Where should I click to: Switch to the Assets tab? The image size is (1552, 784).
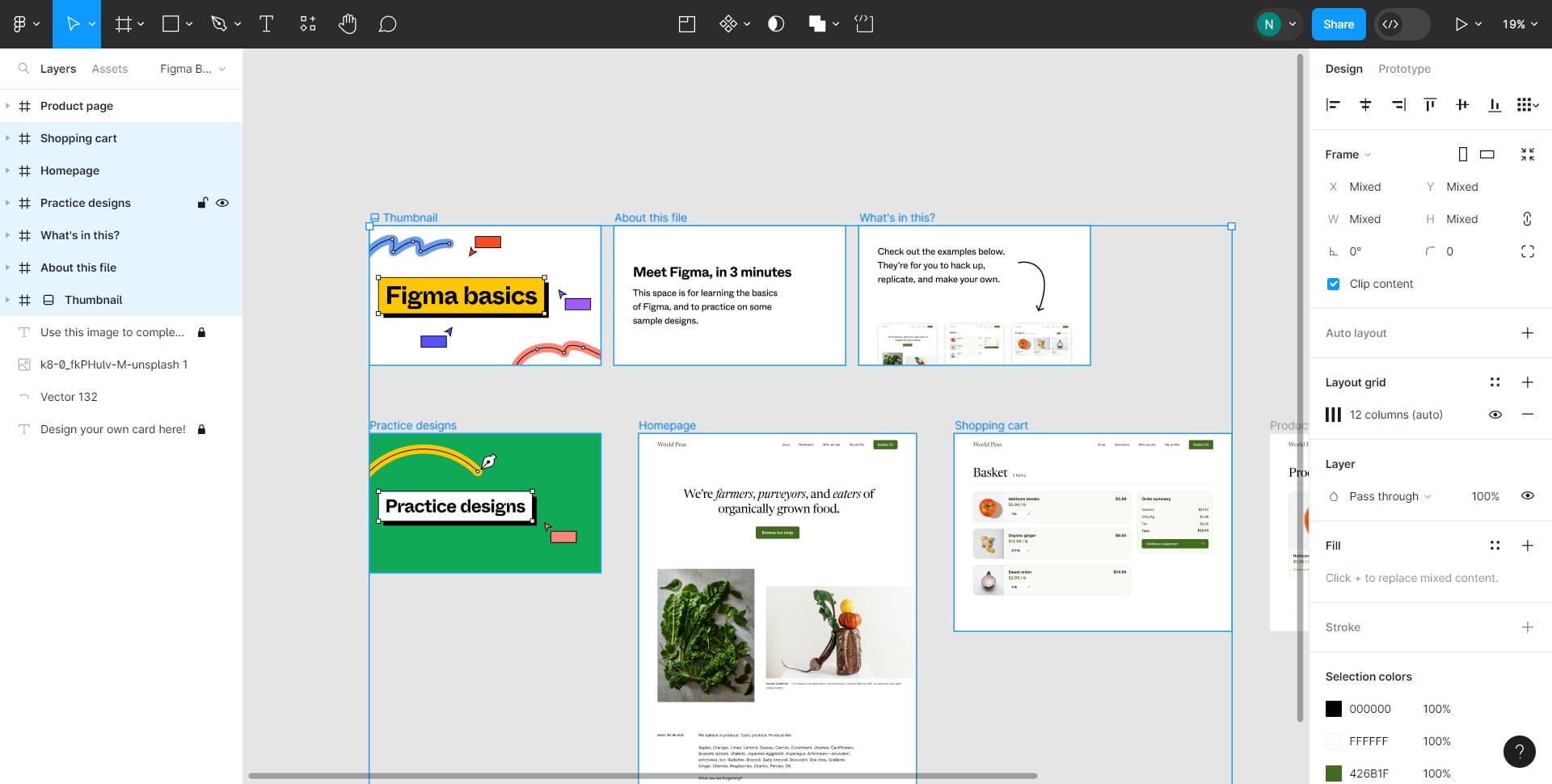109,69
